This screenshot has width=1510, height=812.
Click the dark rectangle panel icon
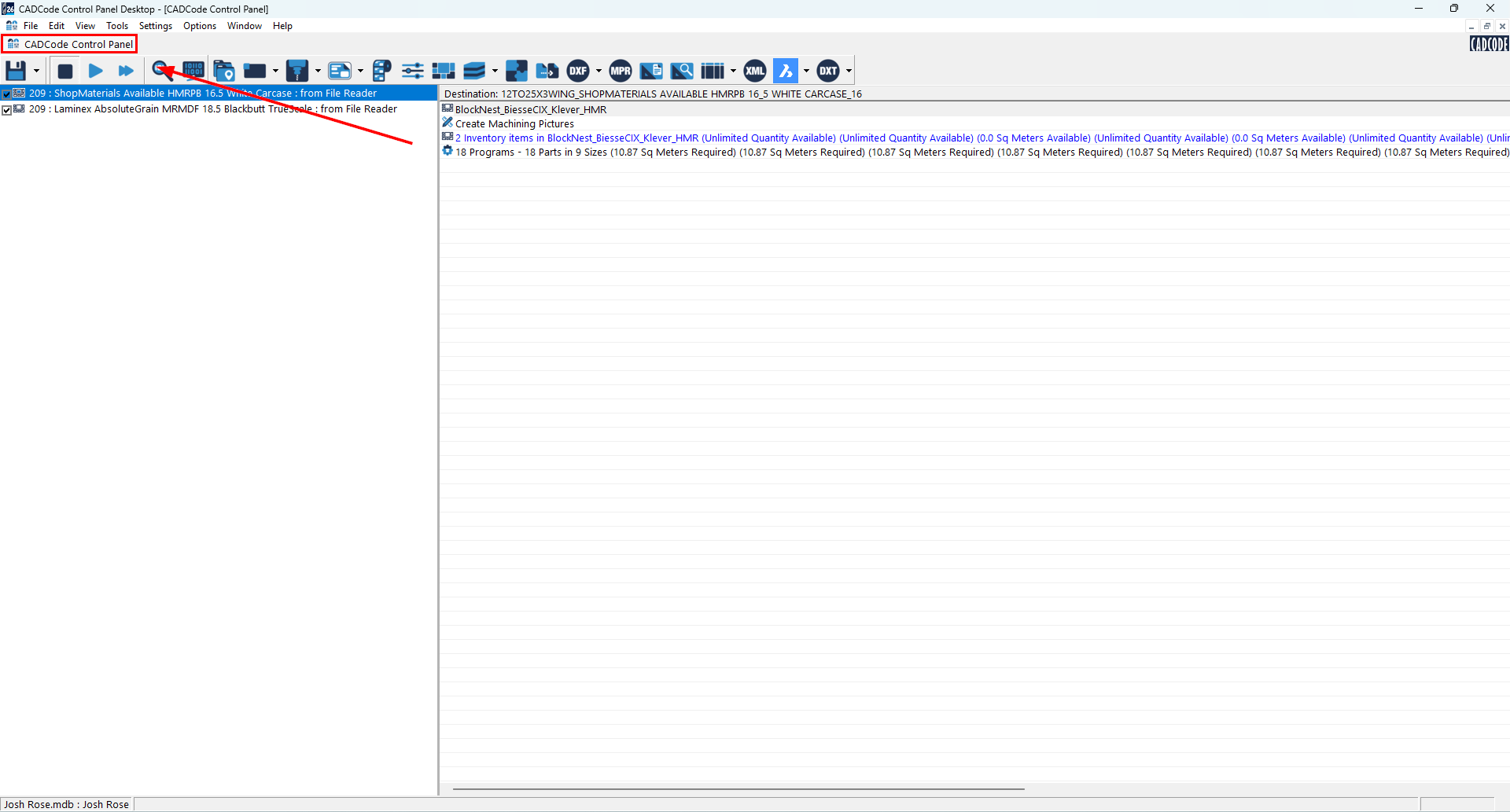pos(254,71)
